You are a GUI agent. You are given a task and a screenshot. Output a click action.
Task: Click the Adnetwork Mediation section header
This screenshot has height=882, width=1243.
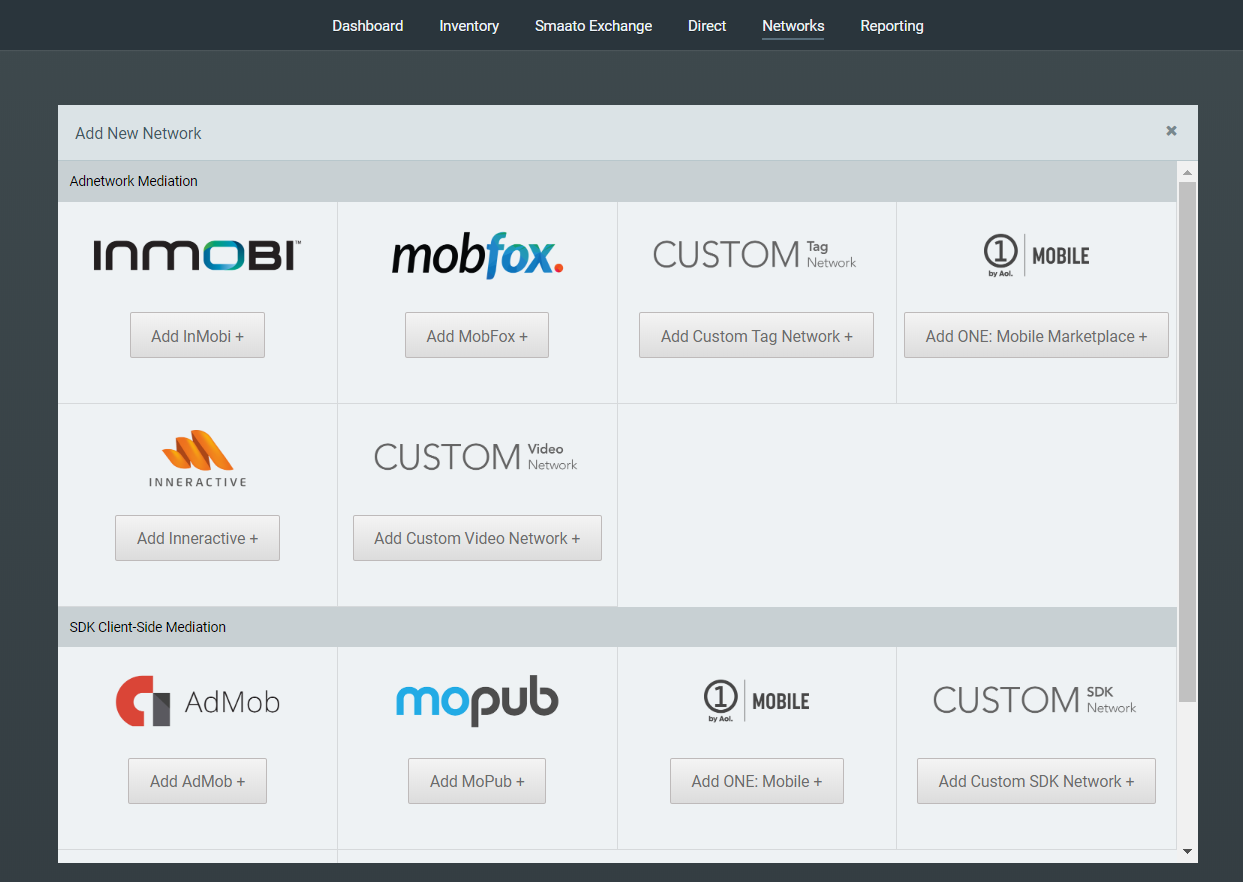coord(617,181)
